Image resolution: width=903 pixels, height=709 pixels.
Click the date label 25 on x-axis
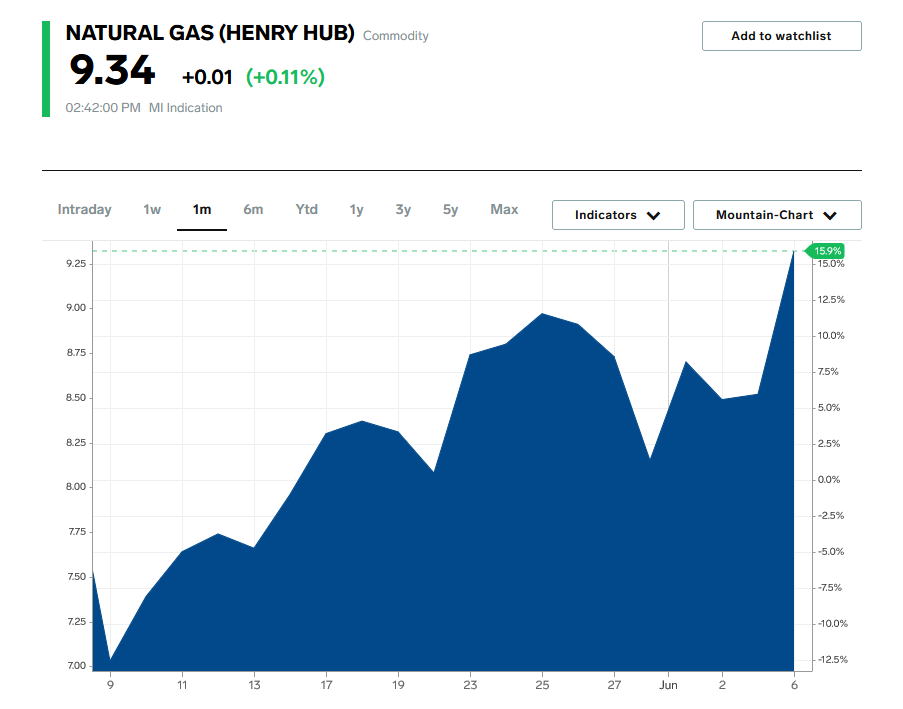pyautogui.click(x=542, y=685)
